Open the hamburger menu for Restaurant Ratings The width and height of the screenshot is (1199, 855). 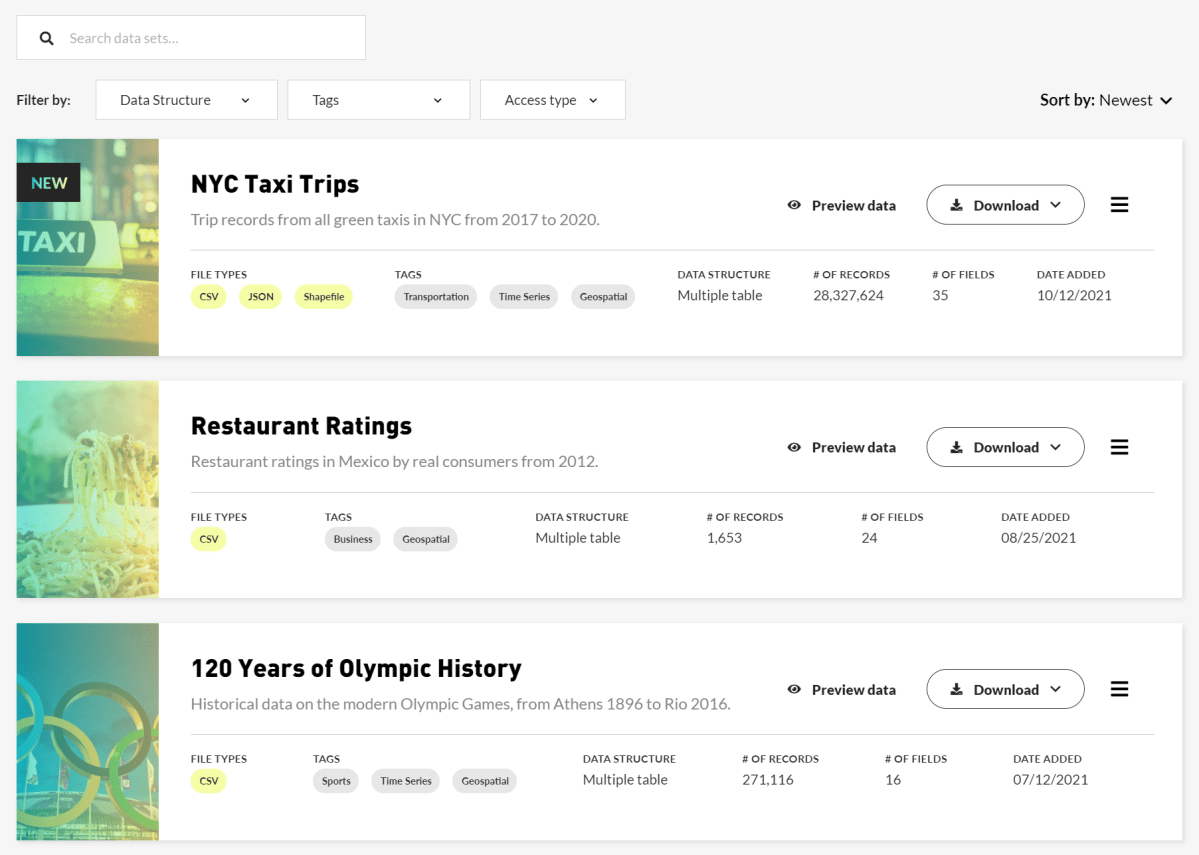[x=1119, y=447]
